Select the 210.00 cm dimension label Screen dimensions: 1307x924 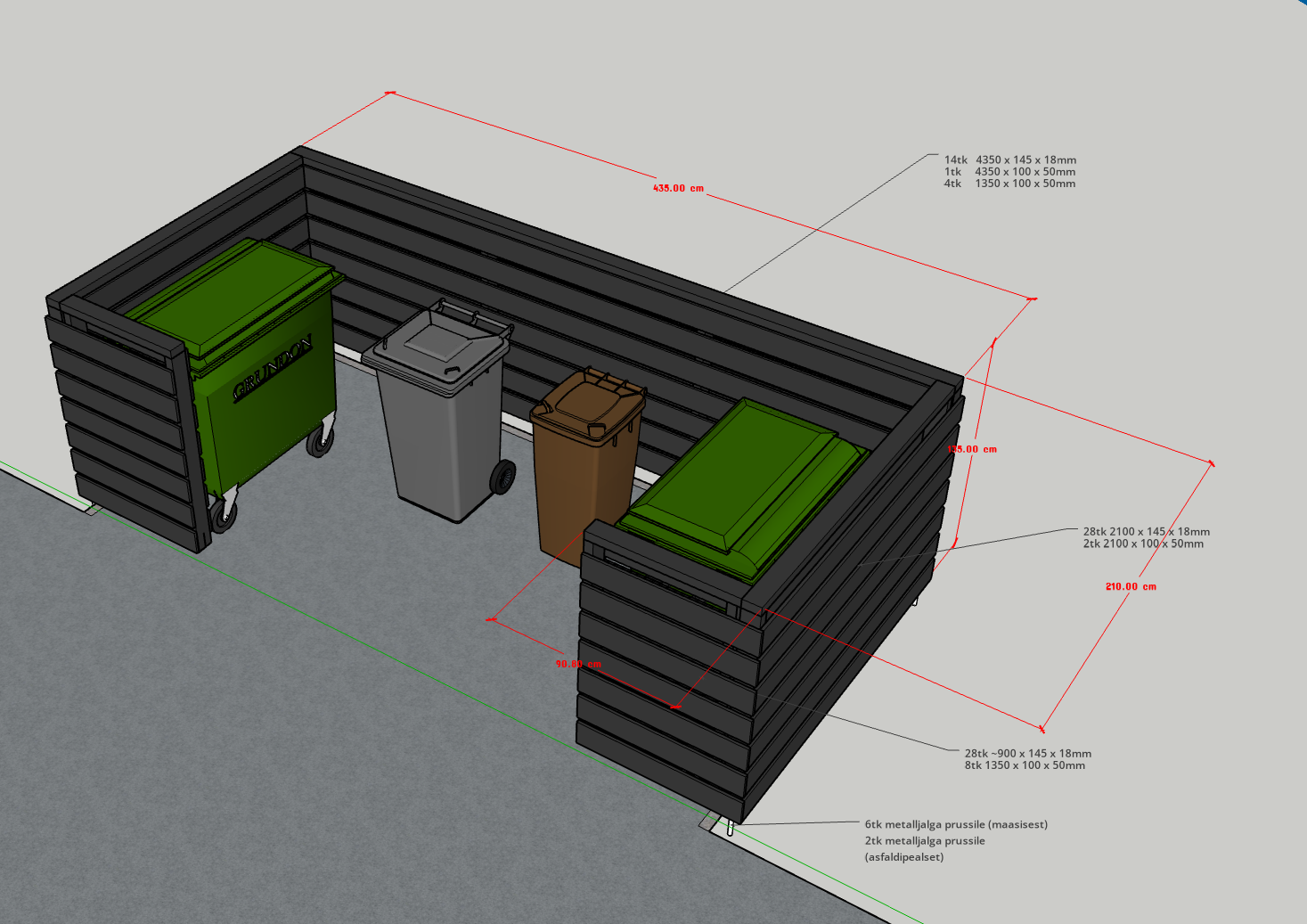click(x=1131, y=586)
